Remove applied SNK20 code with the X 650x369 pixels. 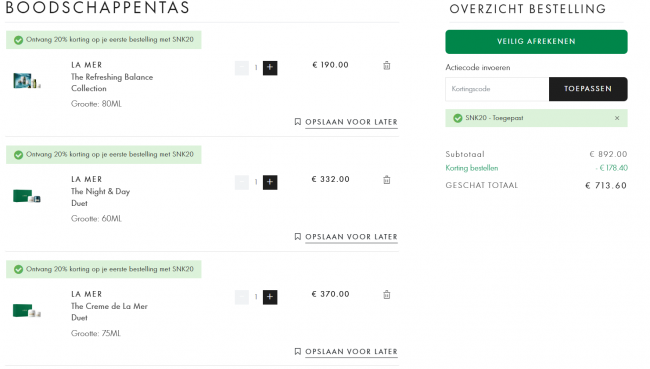(x=617, y=118)
